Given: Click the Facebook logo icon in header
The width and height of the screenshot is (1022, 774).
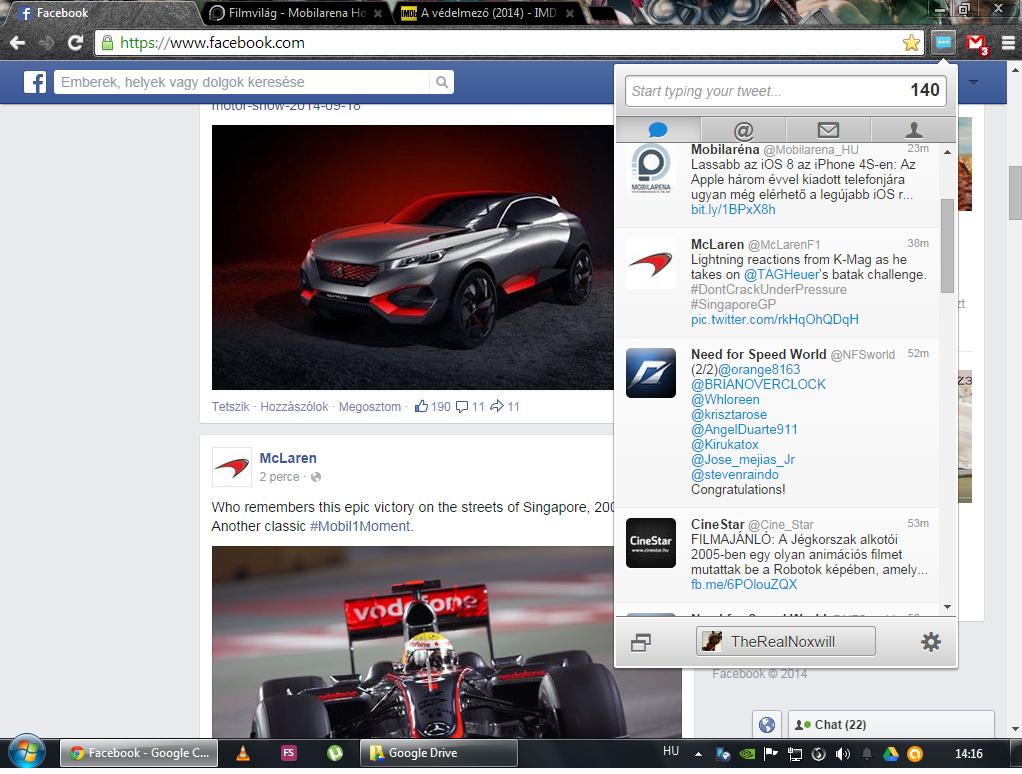Looking at the screenshot, I should click(x=35, y=82).
